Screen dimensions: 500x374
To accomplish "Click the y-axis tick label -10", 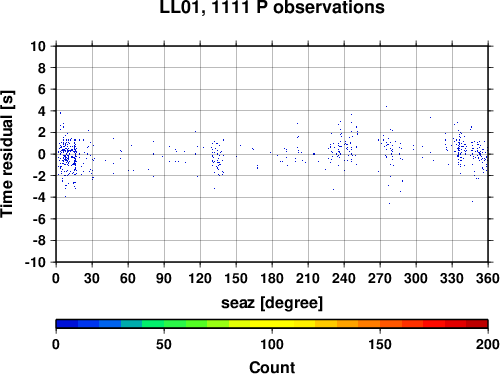I will 36,262.
